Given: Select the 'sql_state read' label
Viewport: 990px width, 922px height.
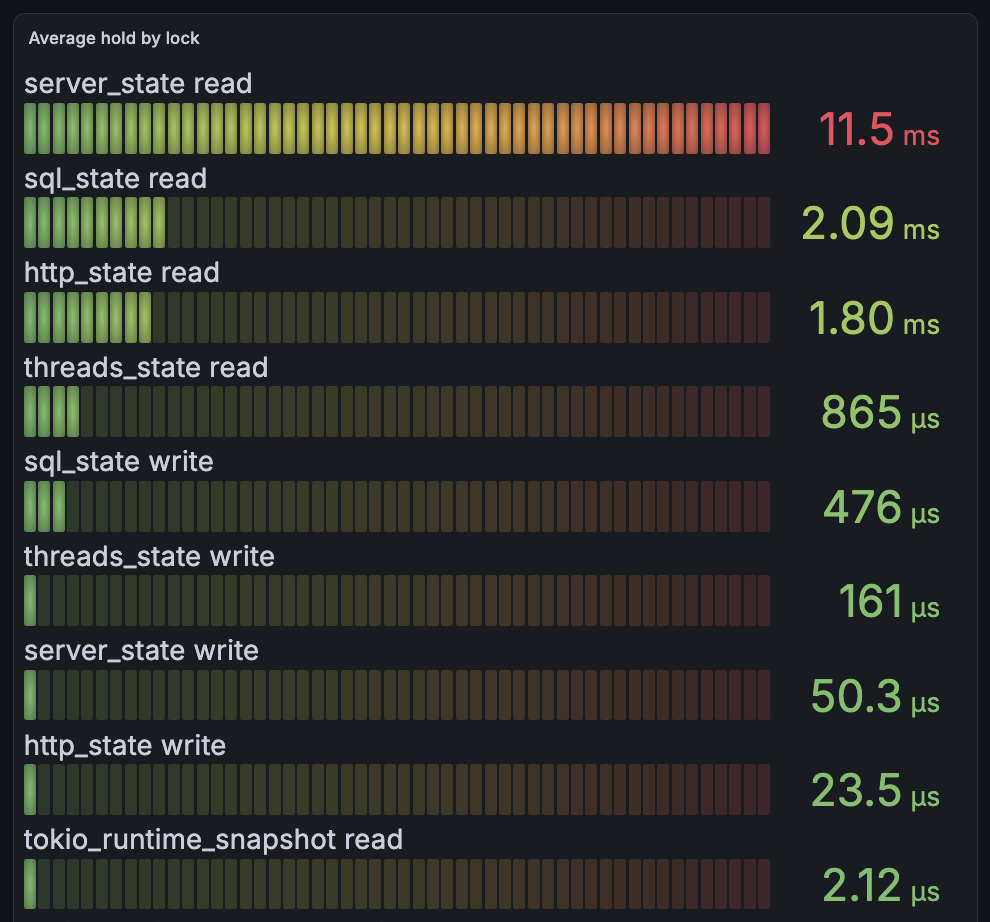Looking at the screenshot, I should [x=116, y=179].
